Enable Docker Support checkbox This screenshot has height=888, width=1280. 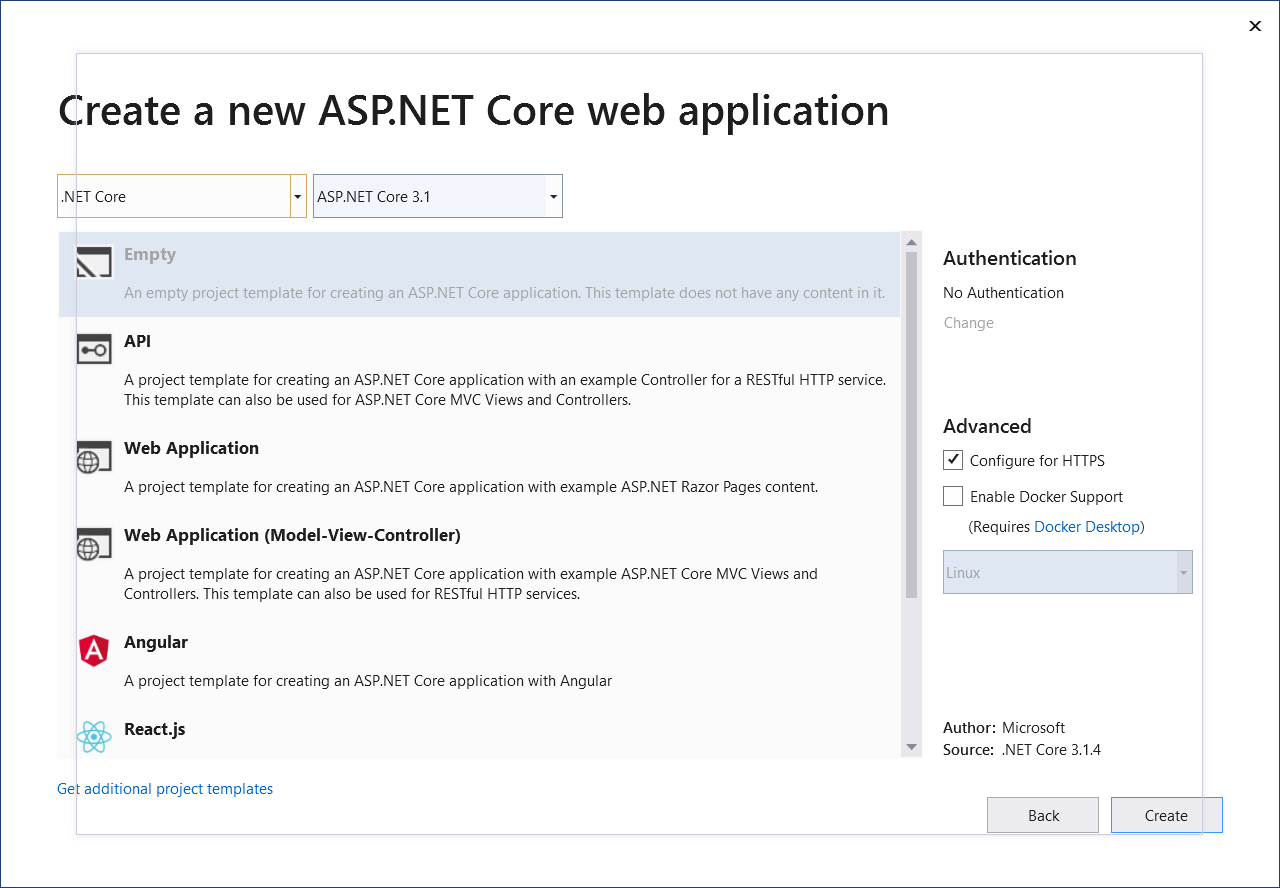coord(953,496)
